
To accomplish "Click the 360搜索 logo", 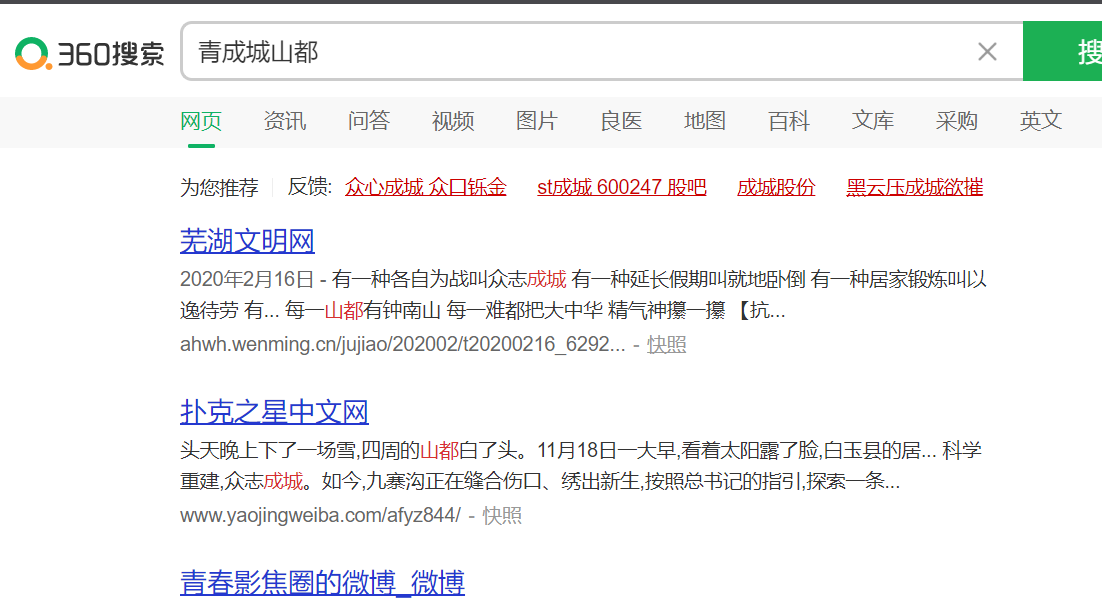I will click(x=88, y=51).
